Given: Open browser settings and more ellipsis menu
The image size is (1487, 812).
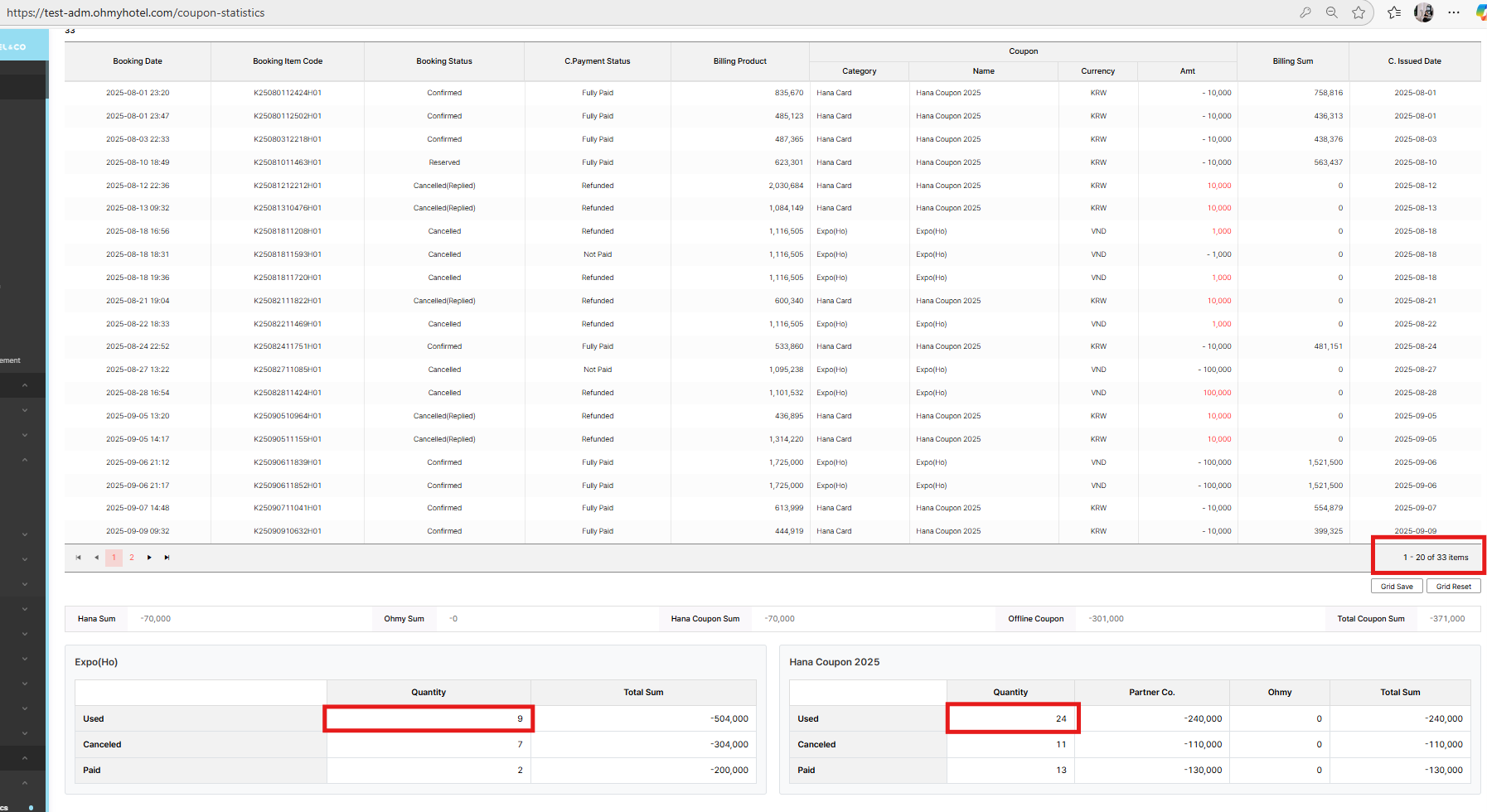Looking at the screenshot, I should (1454, 12).
